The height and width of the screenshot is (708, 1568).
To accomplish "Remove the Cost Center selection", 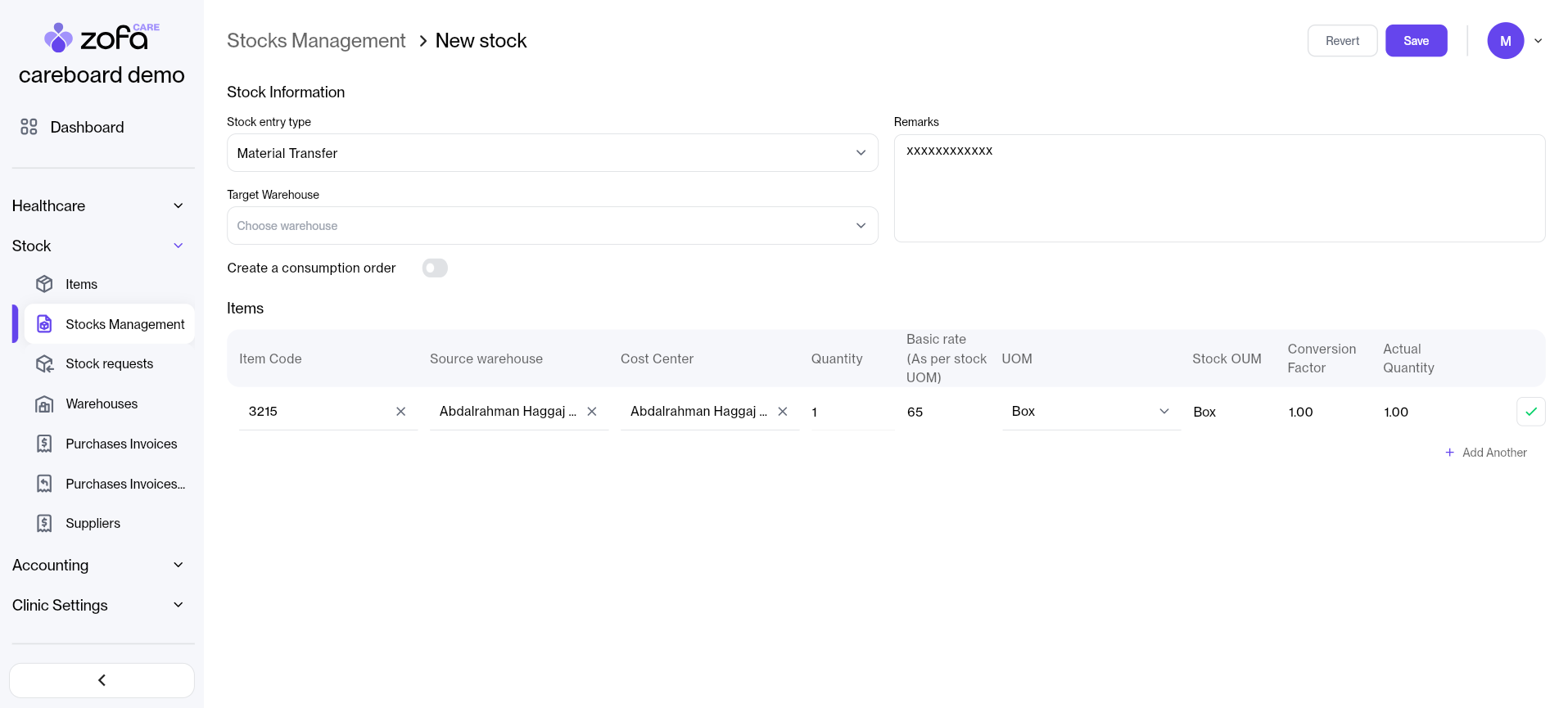I will coord(782,412).
